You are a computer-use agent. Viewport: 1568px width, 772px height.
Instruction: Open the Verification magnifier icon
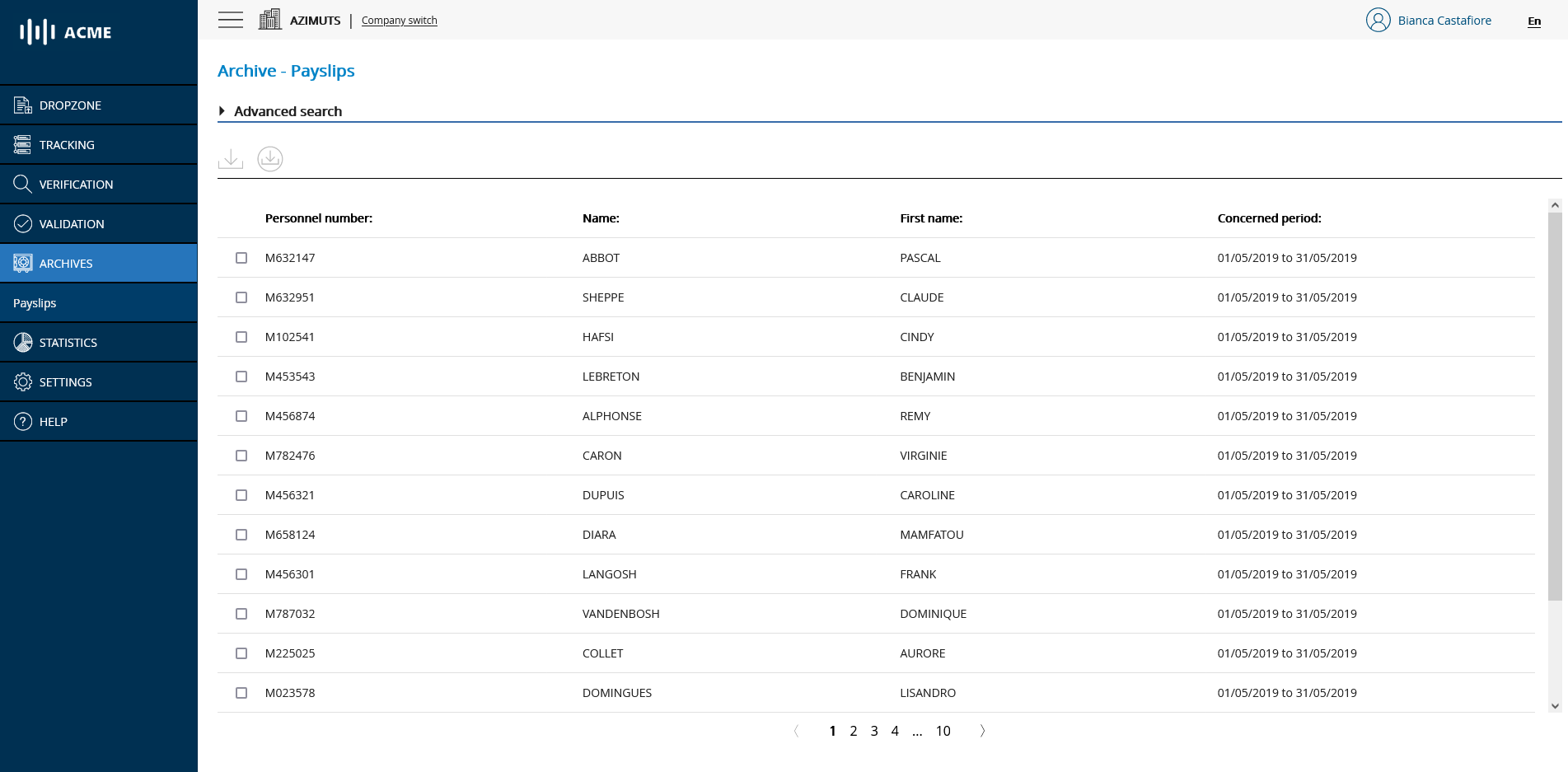click(22, 184)
